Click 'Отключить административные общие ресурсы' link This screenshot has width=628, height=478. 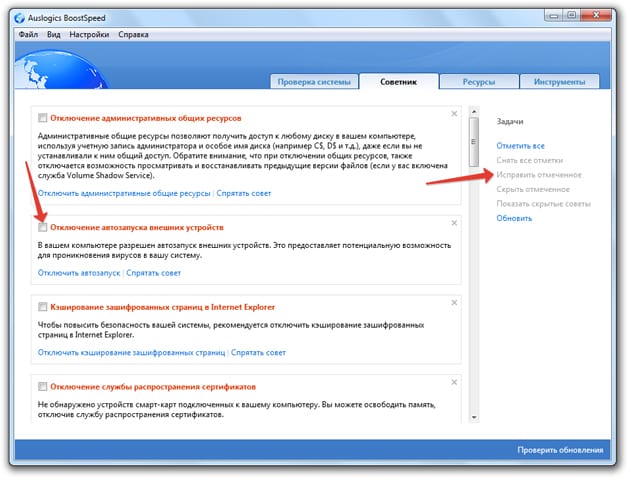[x=124, y=194]
